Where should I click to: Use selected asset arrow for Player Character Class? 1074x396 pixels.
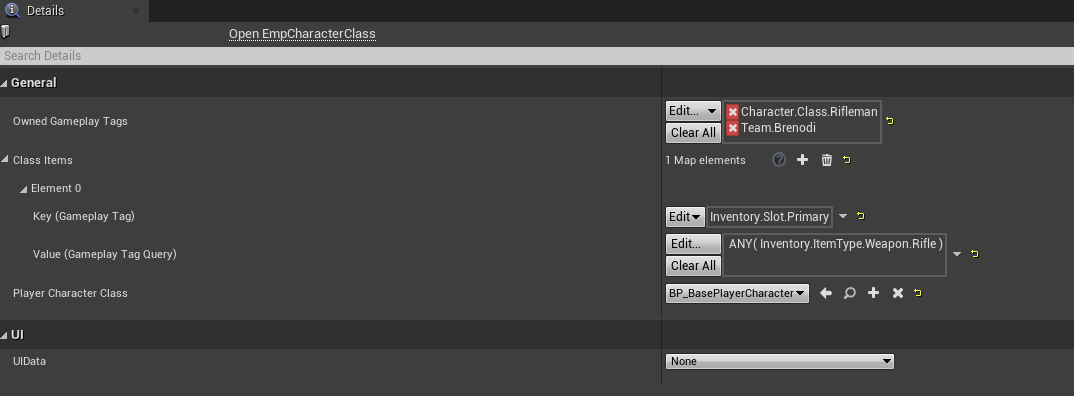click(x=826, y=293)
